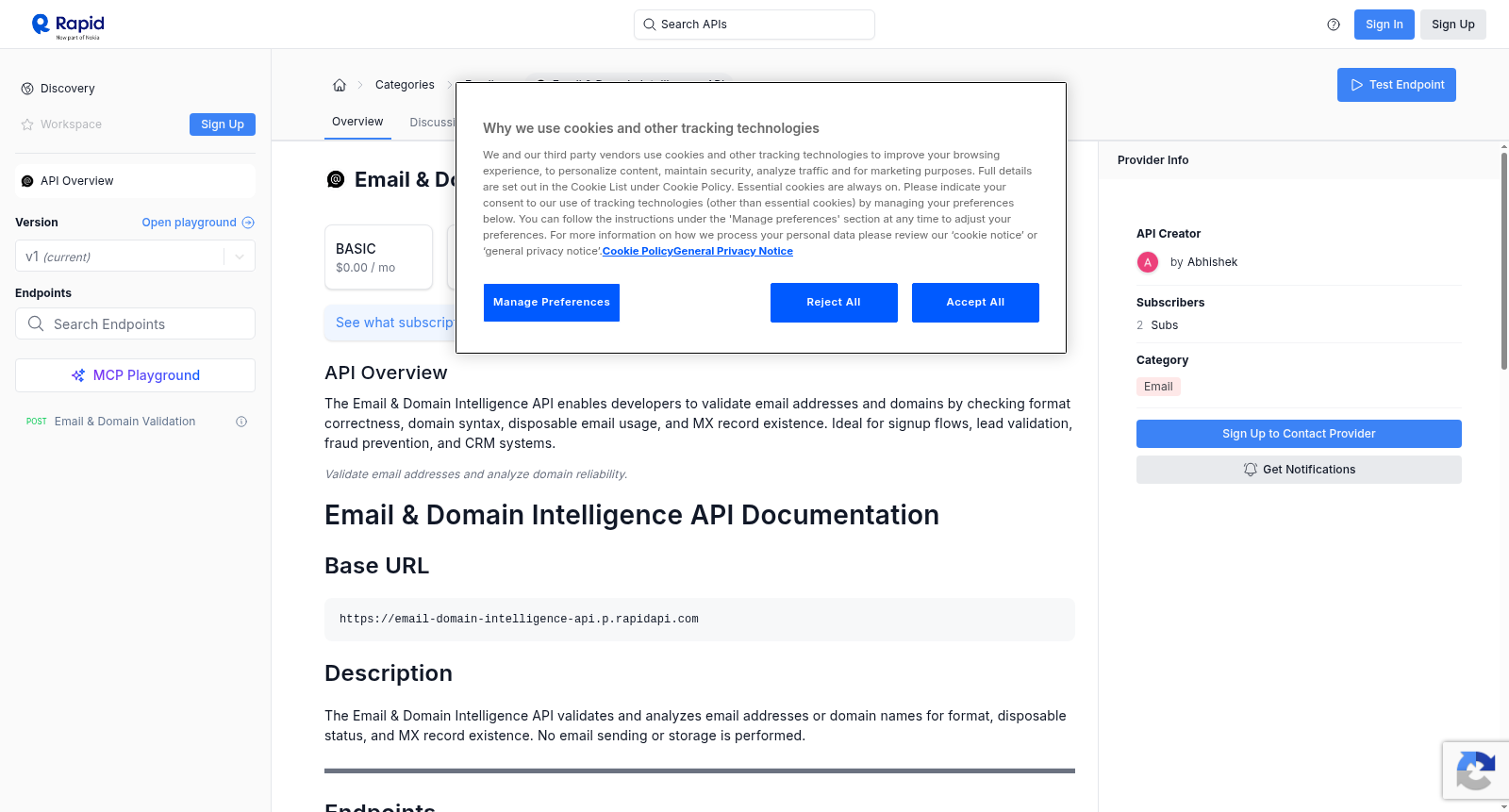Click the Email category tag
The height and width of the screenshot is (812, 1509).
pos(1158,387)
